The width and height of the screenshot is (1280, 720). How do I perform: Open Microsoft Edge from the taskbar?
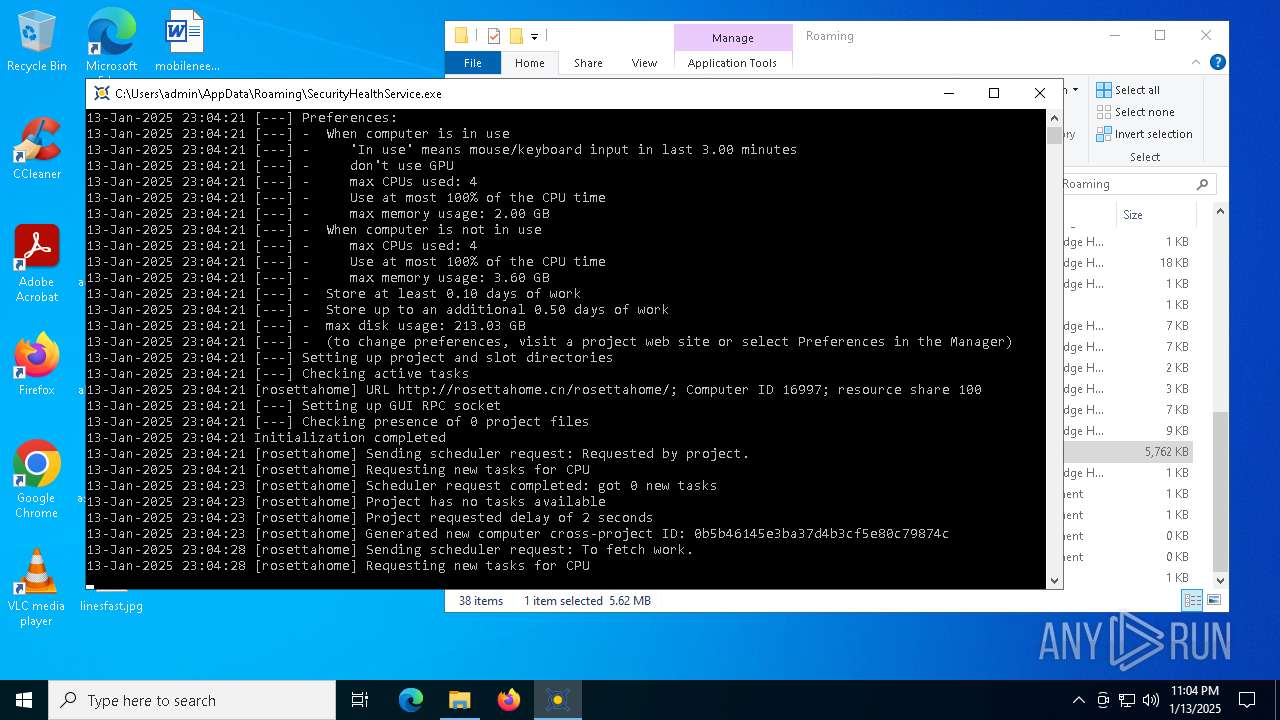(411, 700)
